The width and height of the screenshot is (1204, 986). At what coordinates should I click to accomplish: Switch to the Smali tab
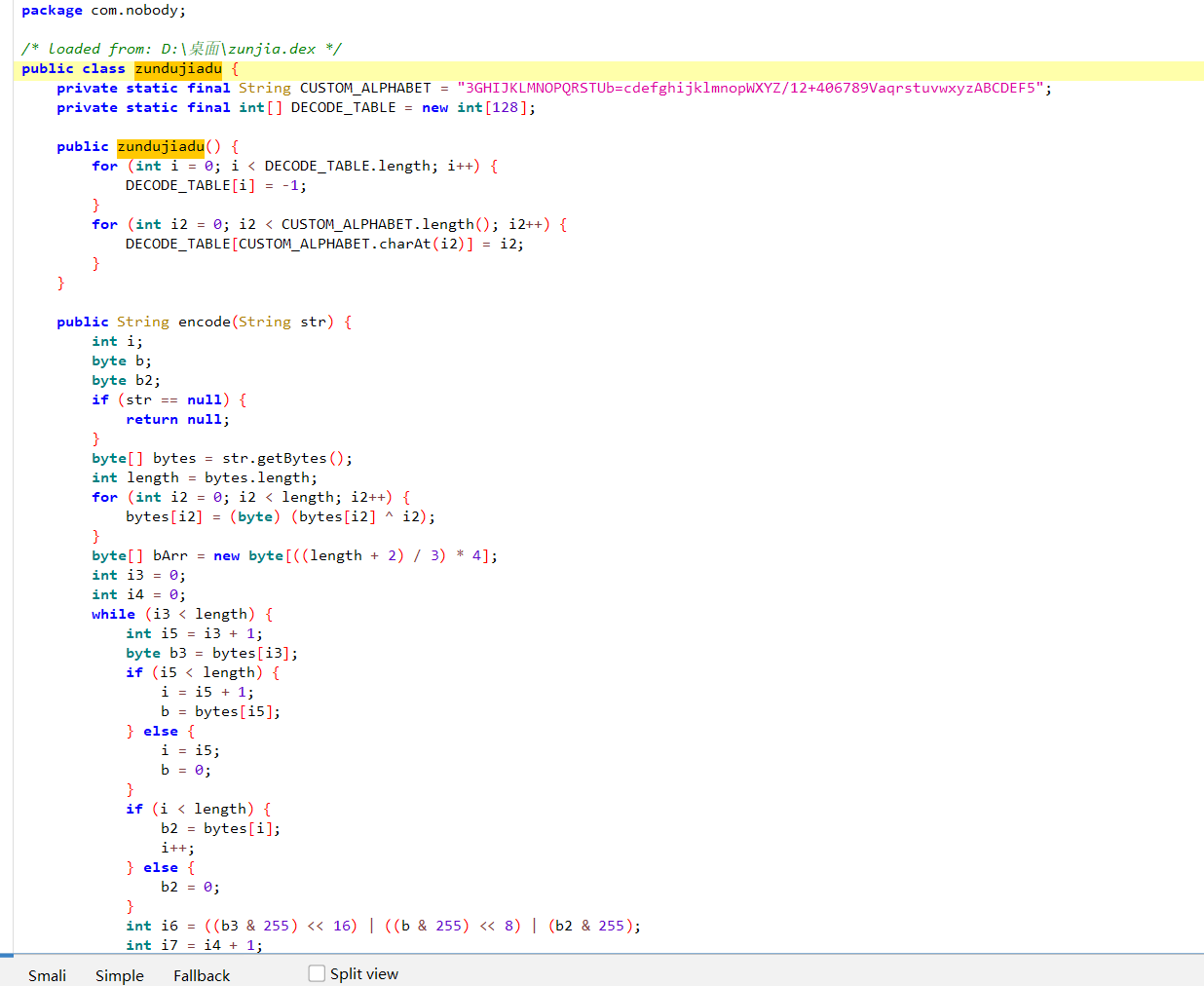point(47,974)
